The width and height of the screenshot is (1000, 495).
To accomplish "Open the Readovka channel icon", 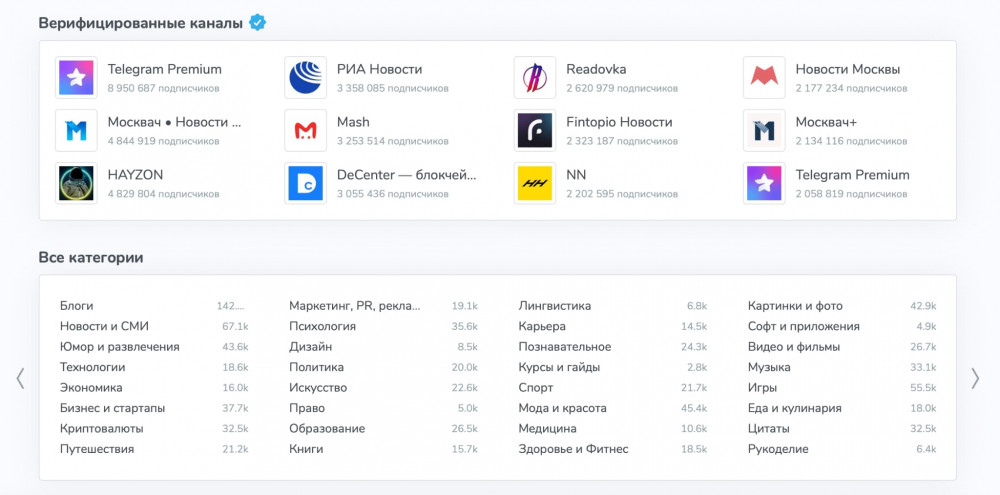I will point(534,78).
